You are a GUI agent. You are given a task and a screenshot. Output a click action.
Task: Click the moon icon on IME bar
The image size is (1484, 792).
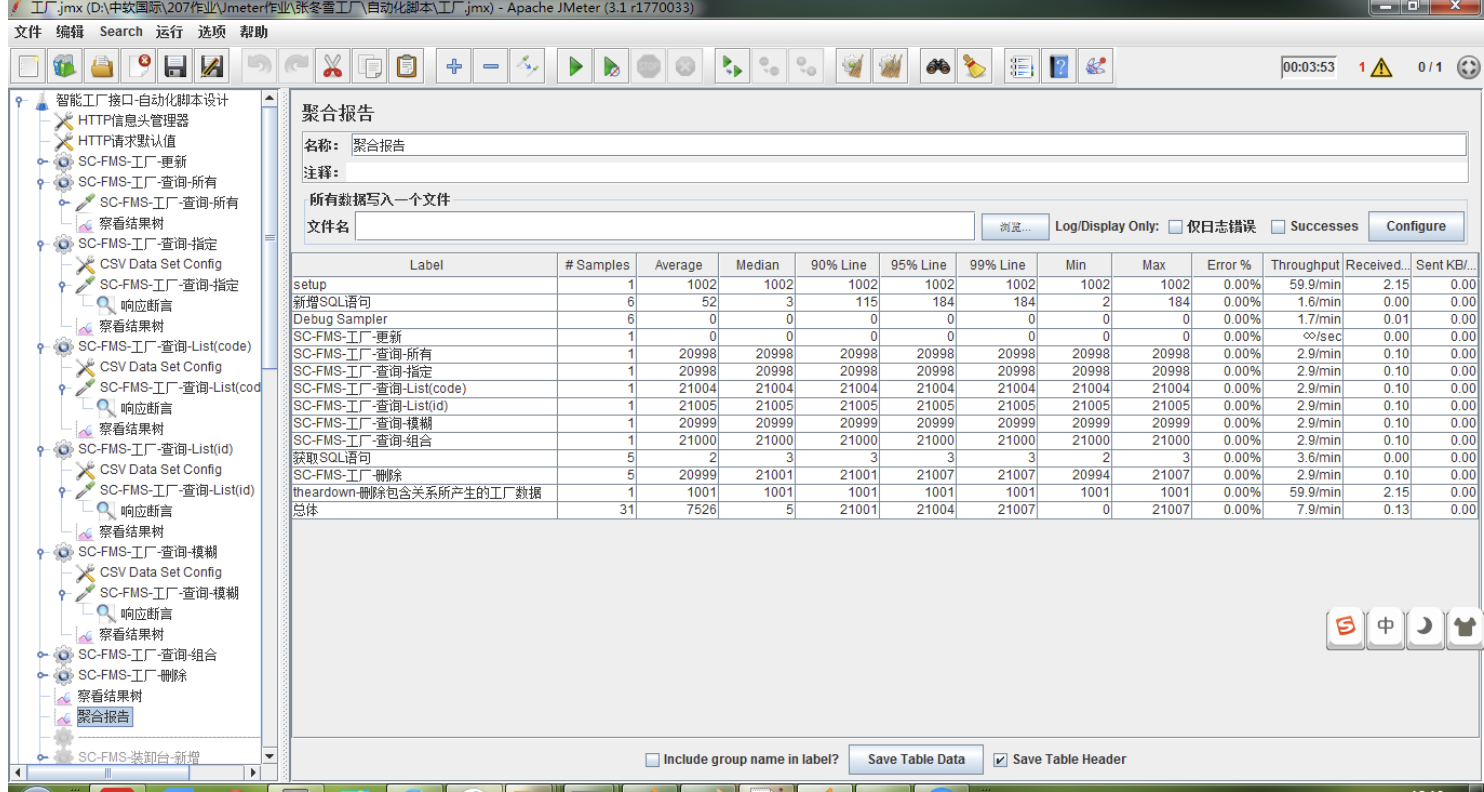[x=1425, y=627]
